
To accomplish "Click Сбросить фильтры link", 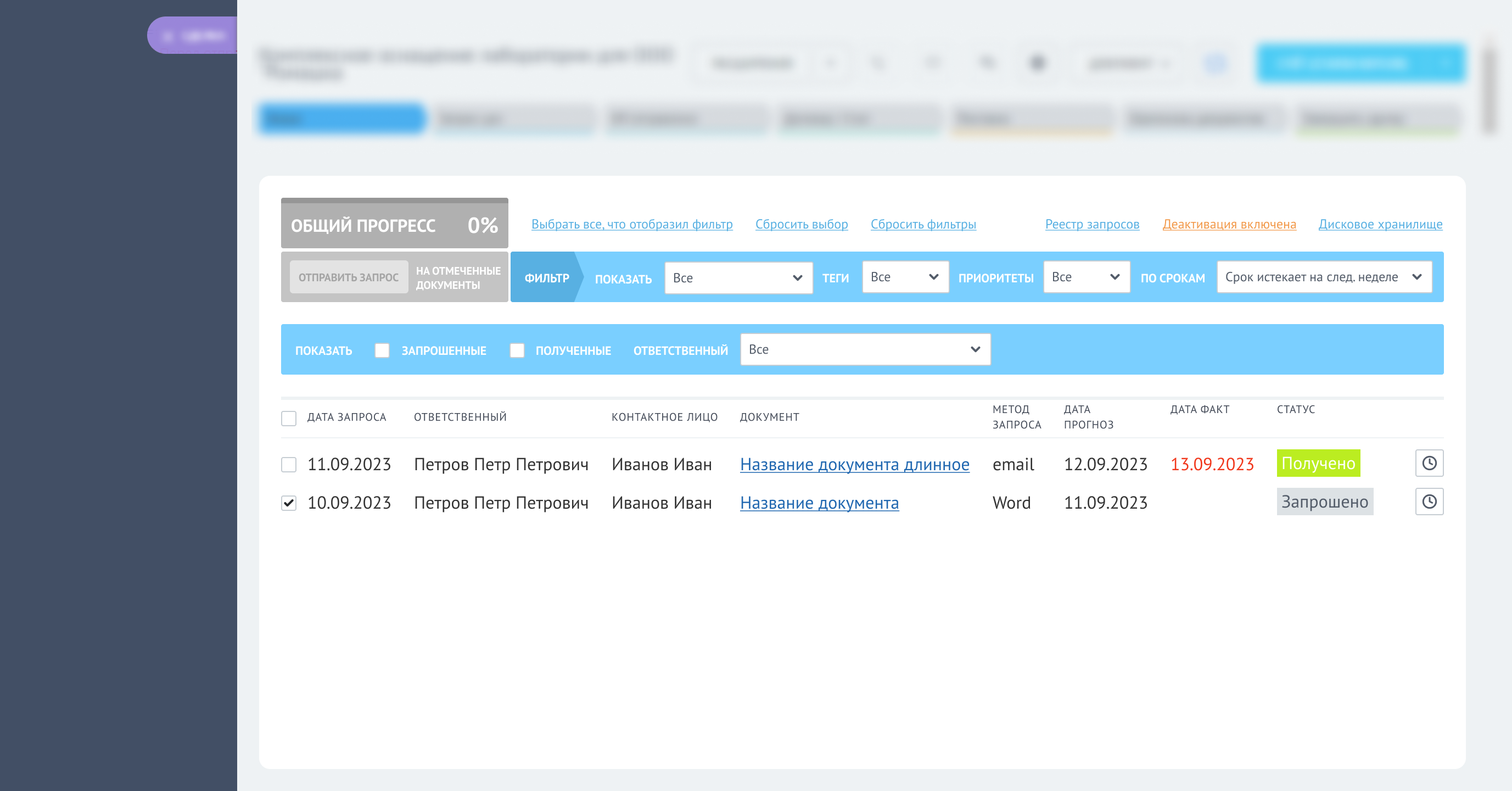I will pyautogui.click(x=923, y=224).
